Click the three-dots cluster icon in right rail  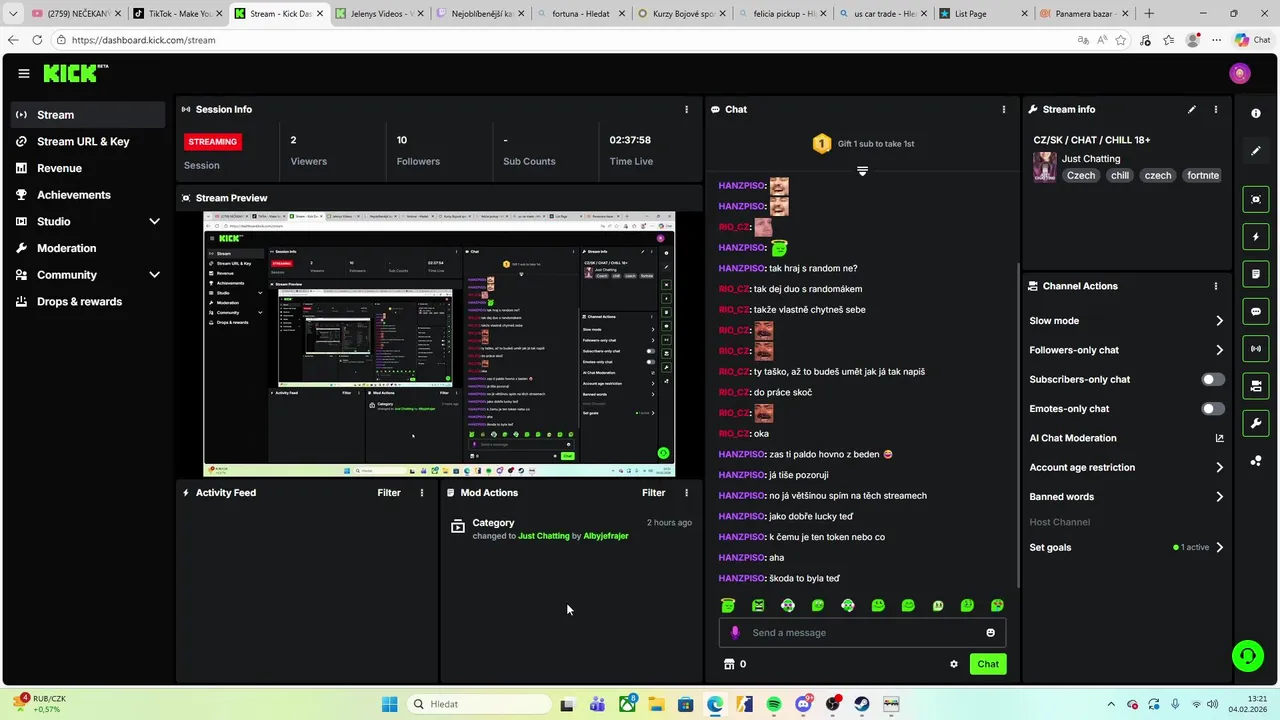pos(1256,460)
